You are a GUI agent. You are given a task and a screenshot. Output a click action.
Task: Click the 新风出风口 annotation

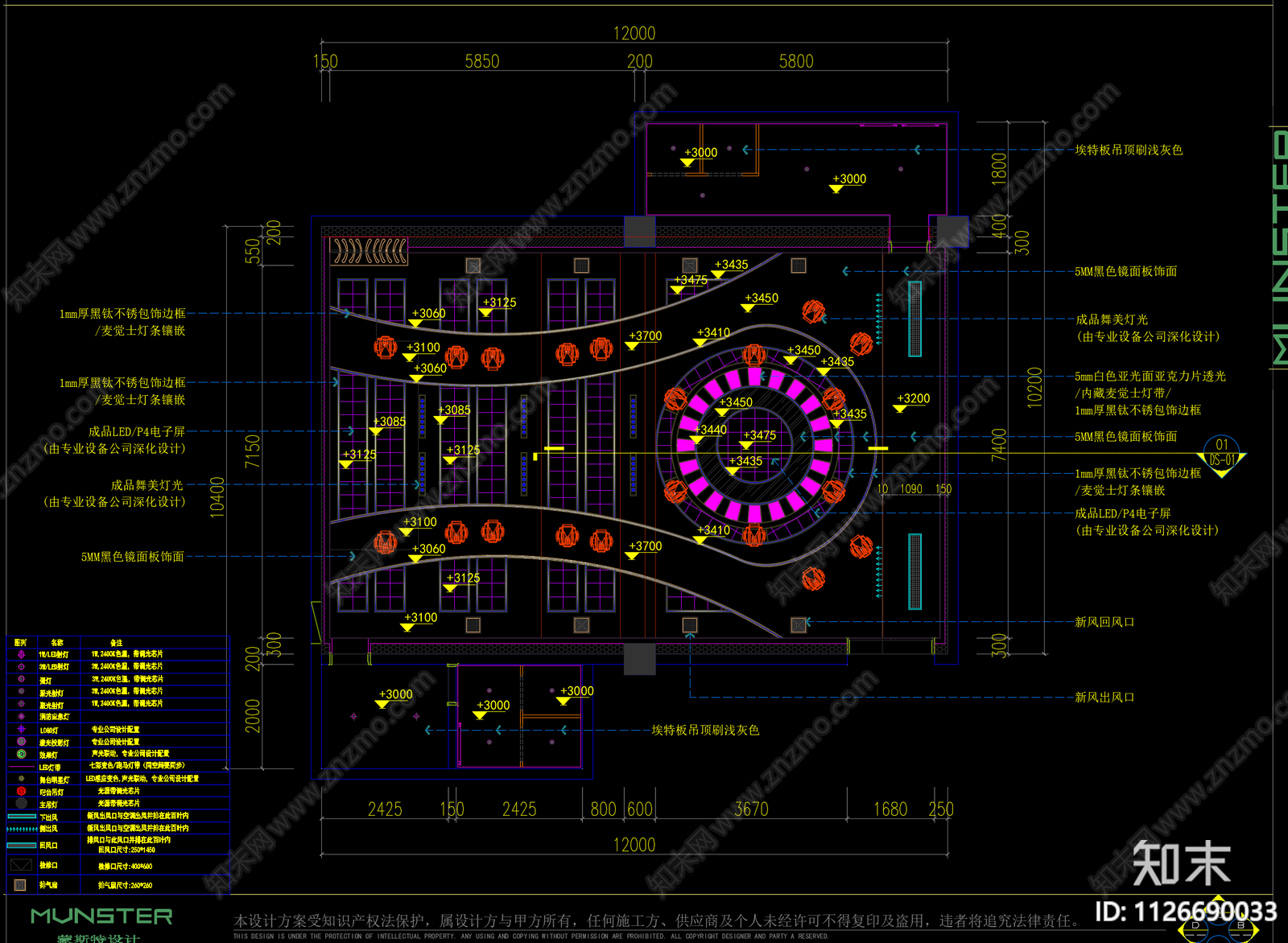pos(1104,697)
